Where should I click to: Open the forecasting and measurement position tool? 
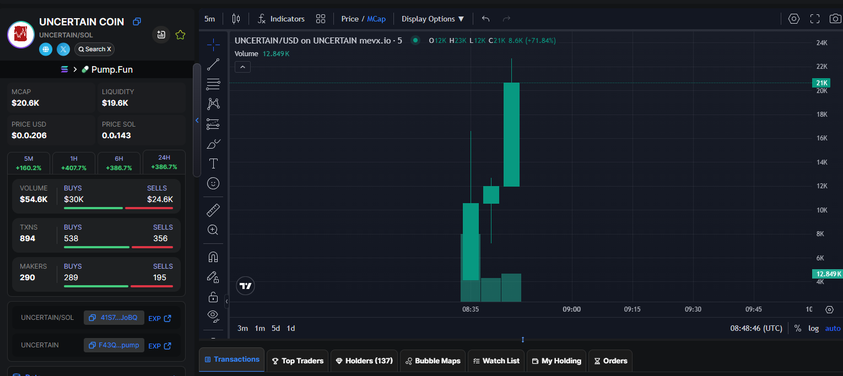(213, 124)
